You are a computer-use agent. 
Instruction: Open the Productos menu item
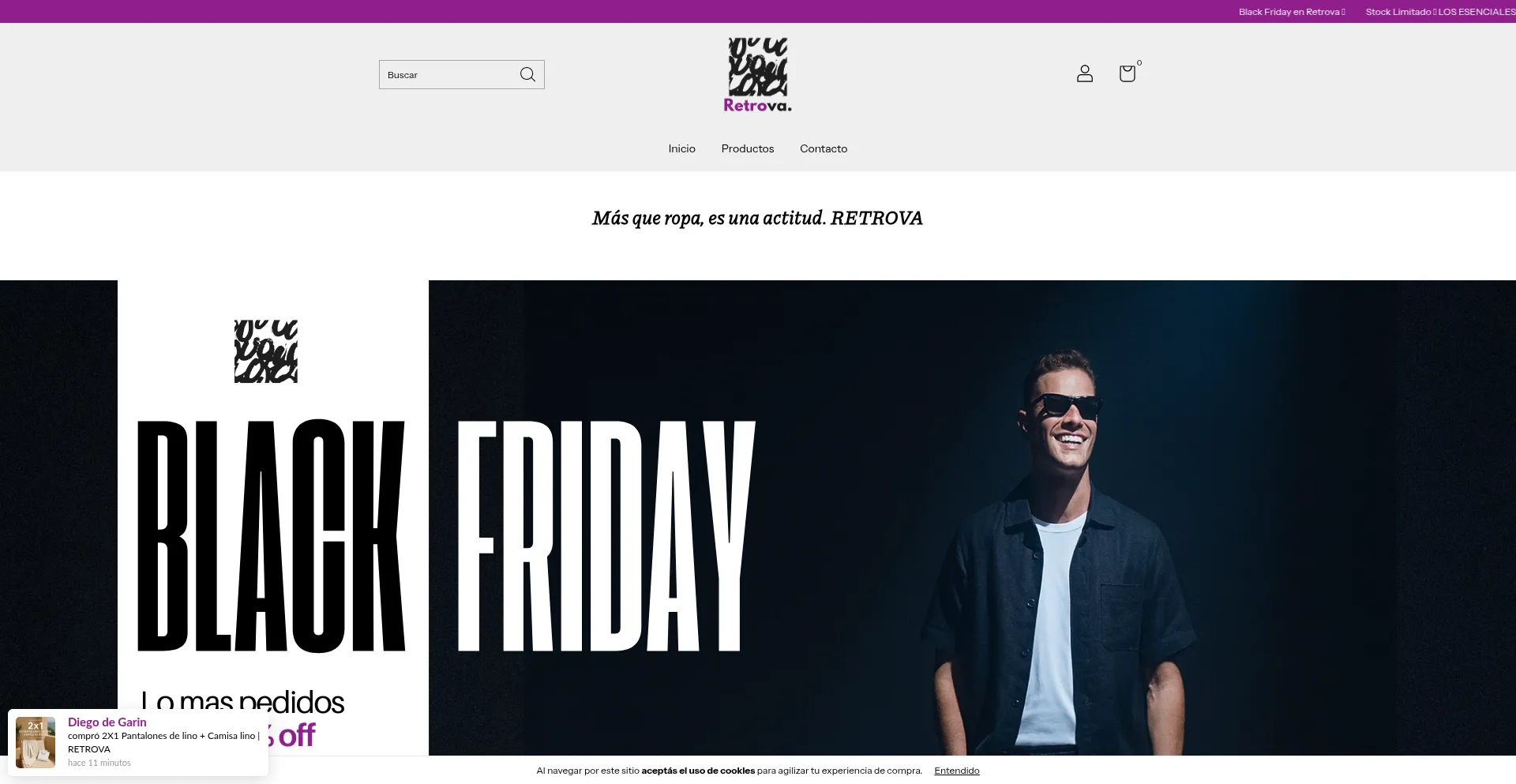click(747, 148)
